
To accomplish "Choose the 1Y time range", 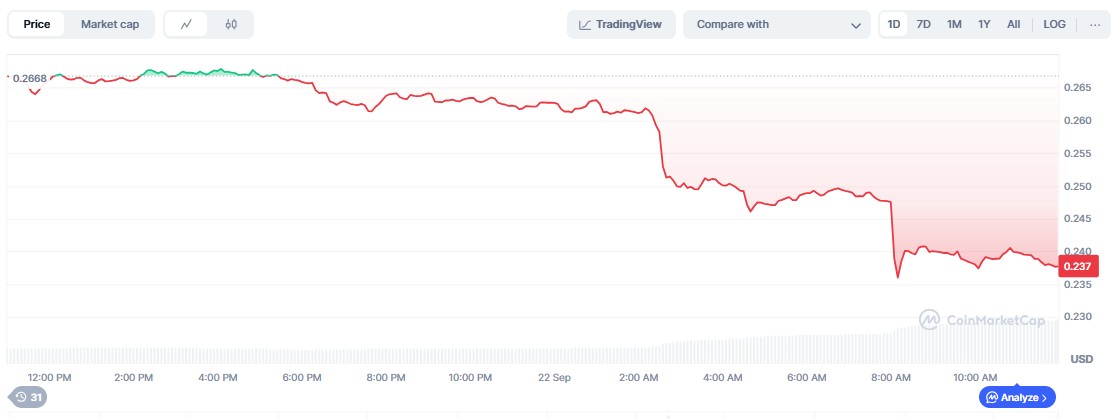I will click(x=984, y=24).
